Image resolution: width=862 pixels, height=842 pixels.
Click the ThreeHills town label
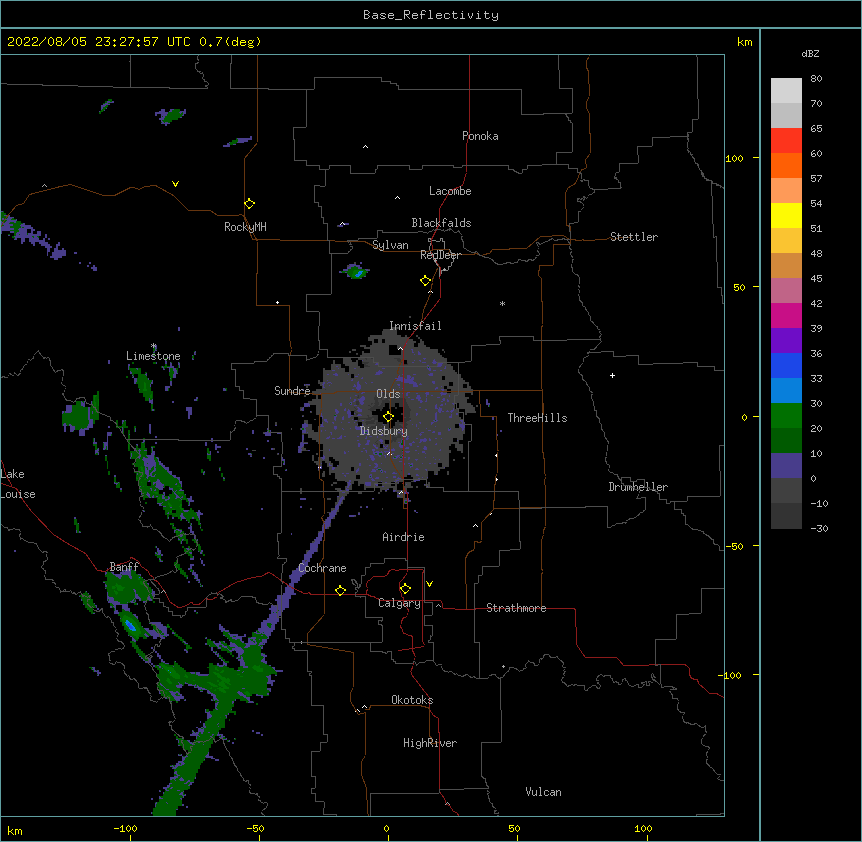[x=537, y=418]
